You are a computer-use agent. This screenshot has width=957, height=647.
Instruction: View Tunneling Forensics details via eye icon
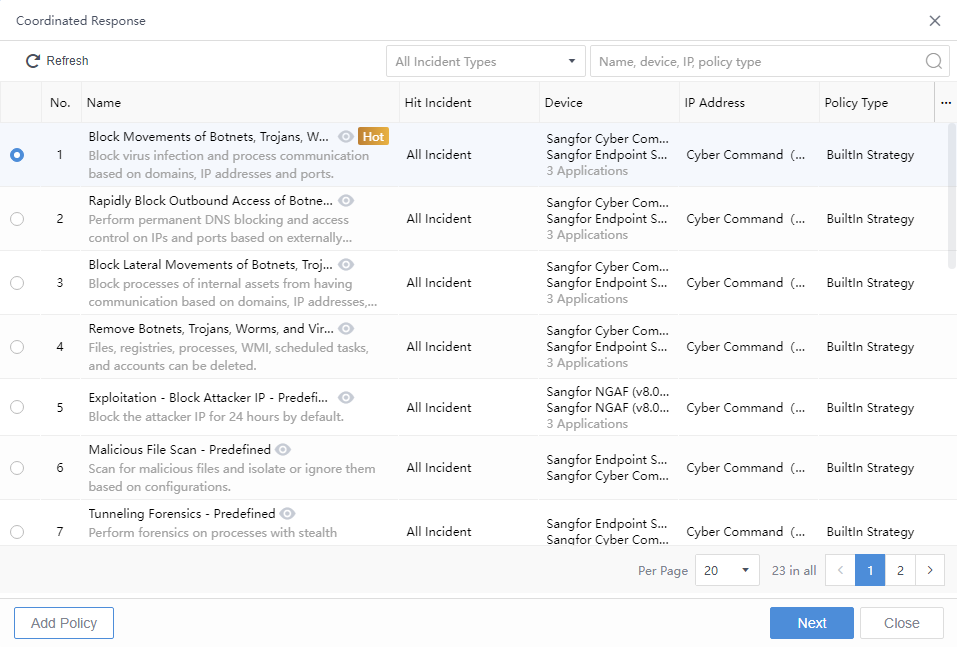pyautogui.click(x=288, y=514)
